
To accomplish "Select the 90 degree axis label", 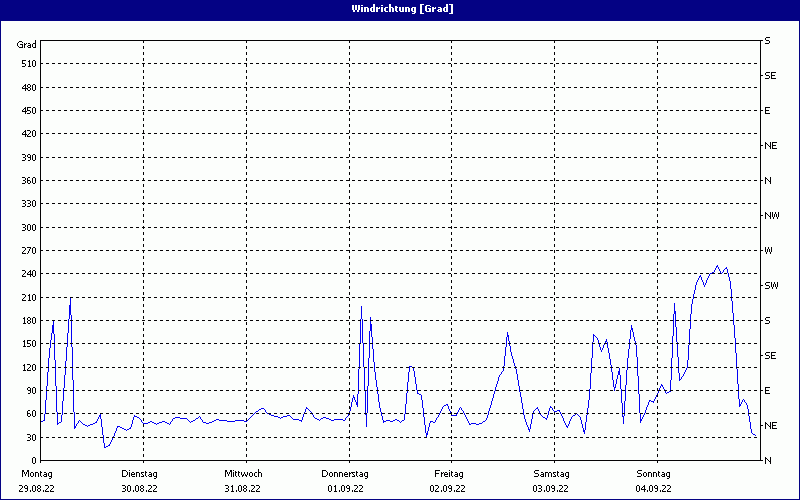I will point(30,391).
